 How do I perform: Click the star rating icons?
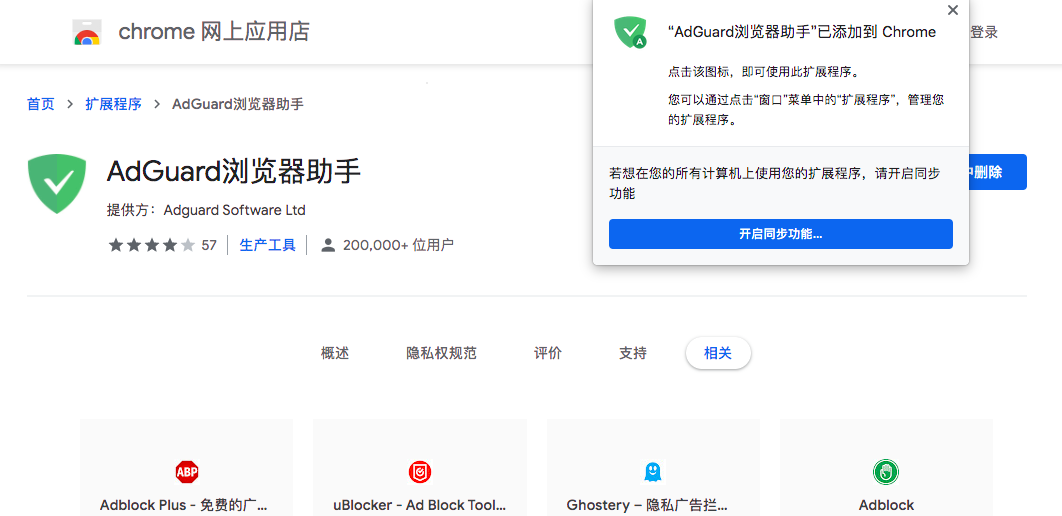tap(152, 245)
